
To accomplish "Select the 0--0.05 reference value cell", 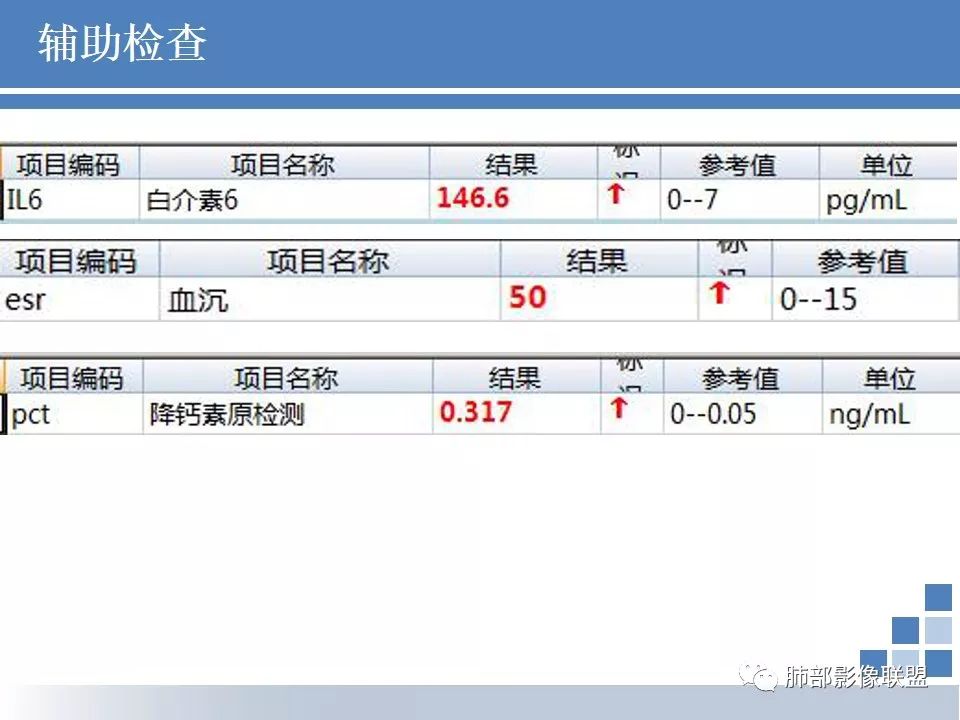I will pos(743,414).
